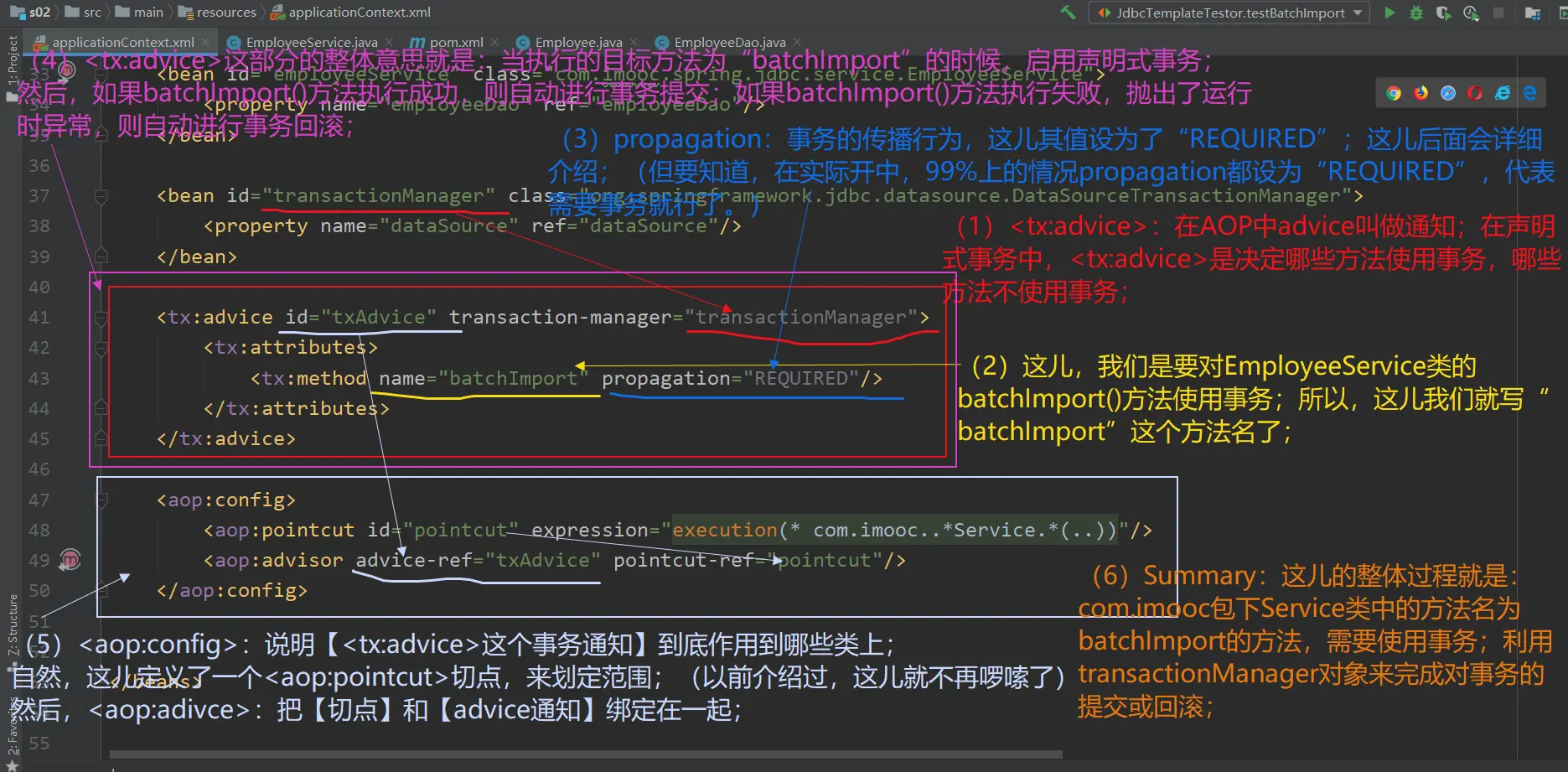Preview in Safari using the browser popup icon
Screen dimensions: 1568x772
1448,93
